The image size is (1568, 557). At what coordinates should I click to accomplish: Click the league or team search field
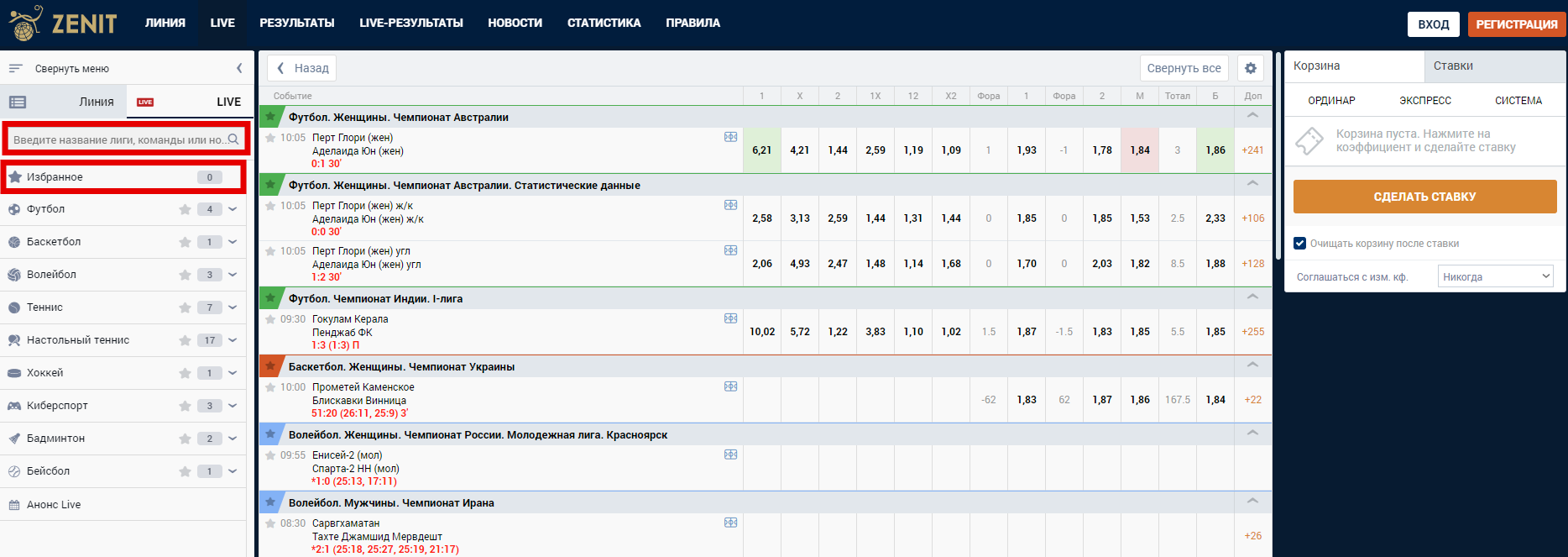118,139
